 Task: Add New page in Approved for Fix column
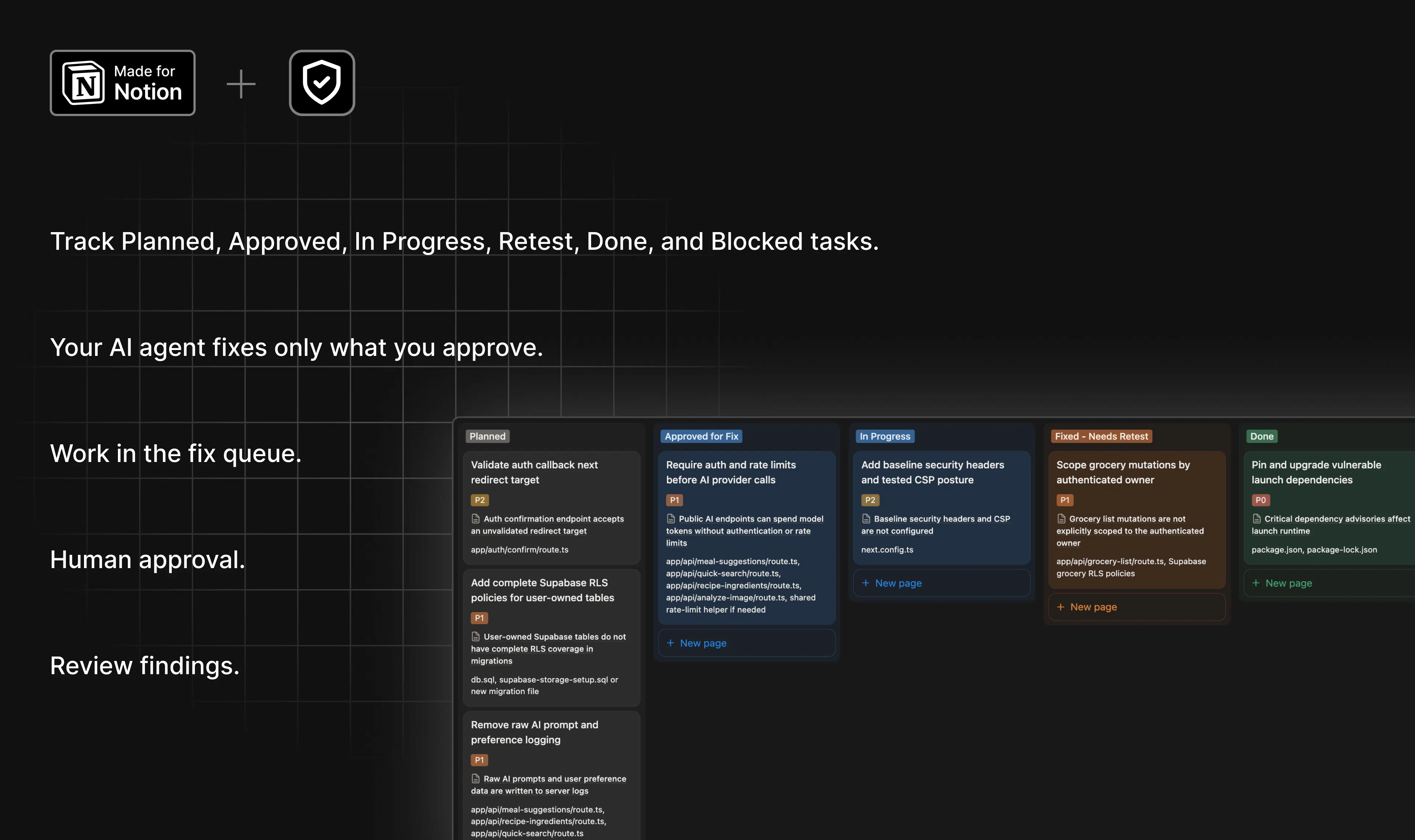point(747,643)
